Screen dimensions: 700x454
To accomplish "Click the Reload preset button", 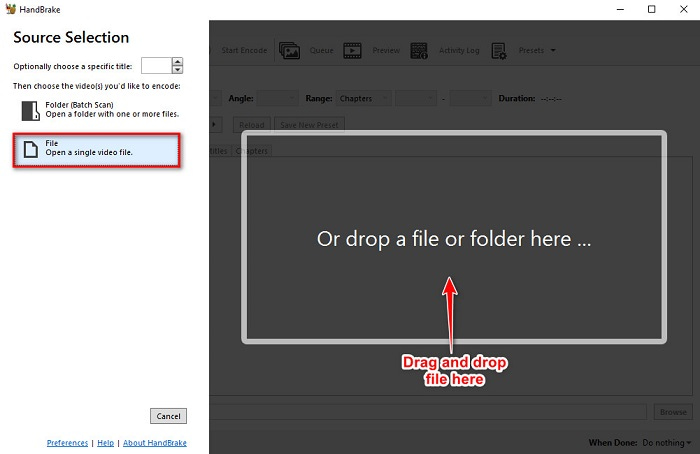I will [x=252, y=125].
